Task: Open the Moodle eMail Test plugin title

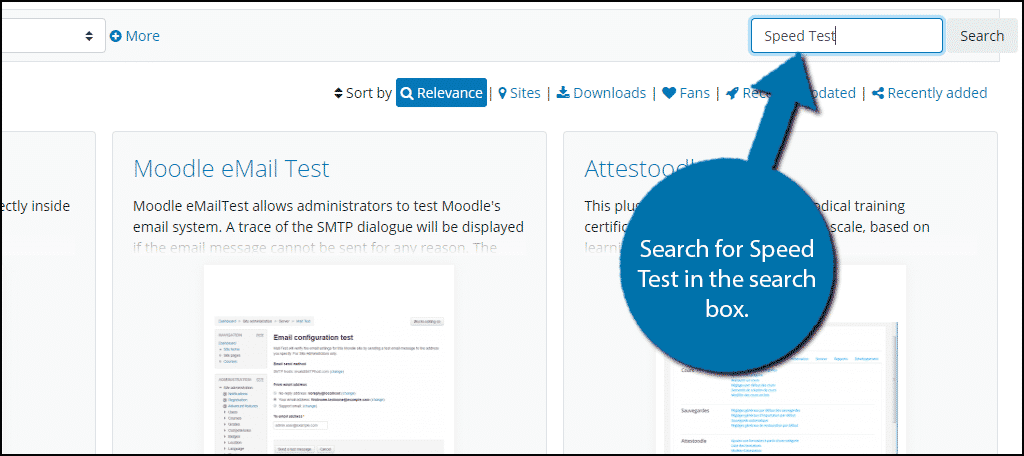Action: tap(231, 169)
